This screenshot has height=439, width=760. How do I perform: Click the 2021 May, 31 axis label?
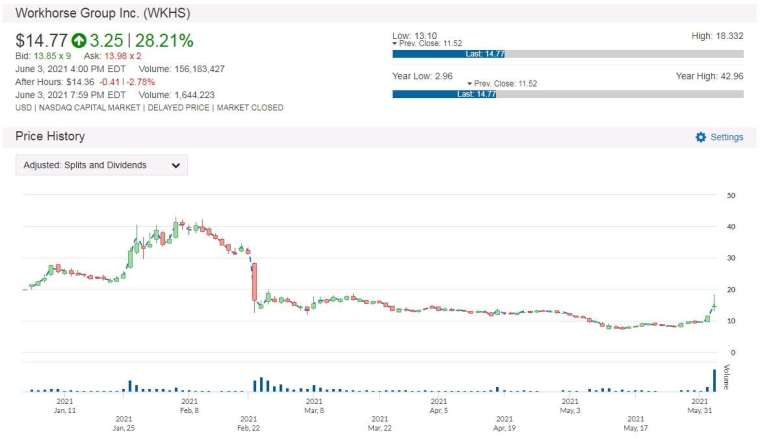point(699,406)
